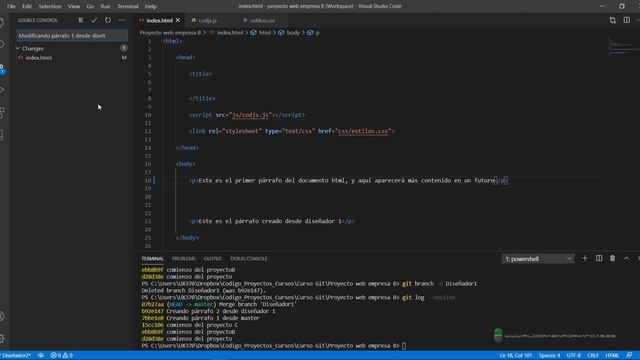
Task: Select the index.html editor tab
Action: pos(159,20)
